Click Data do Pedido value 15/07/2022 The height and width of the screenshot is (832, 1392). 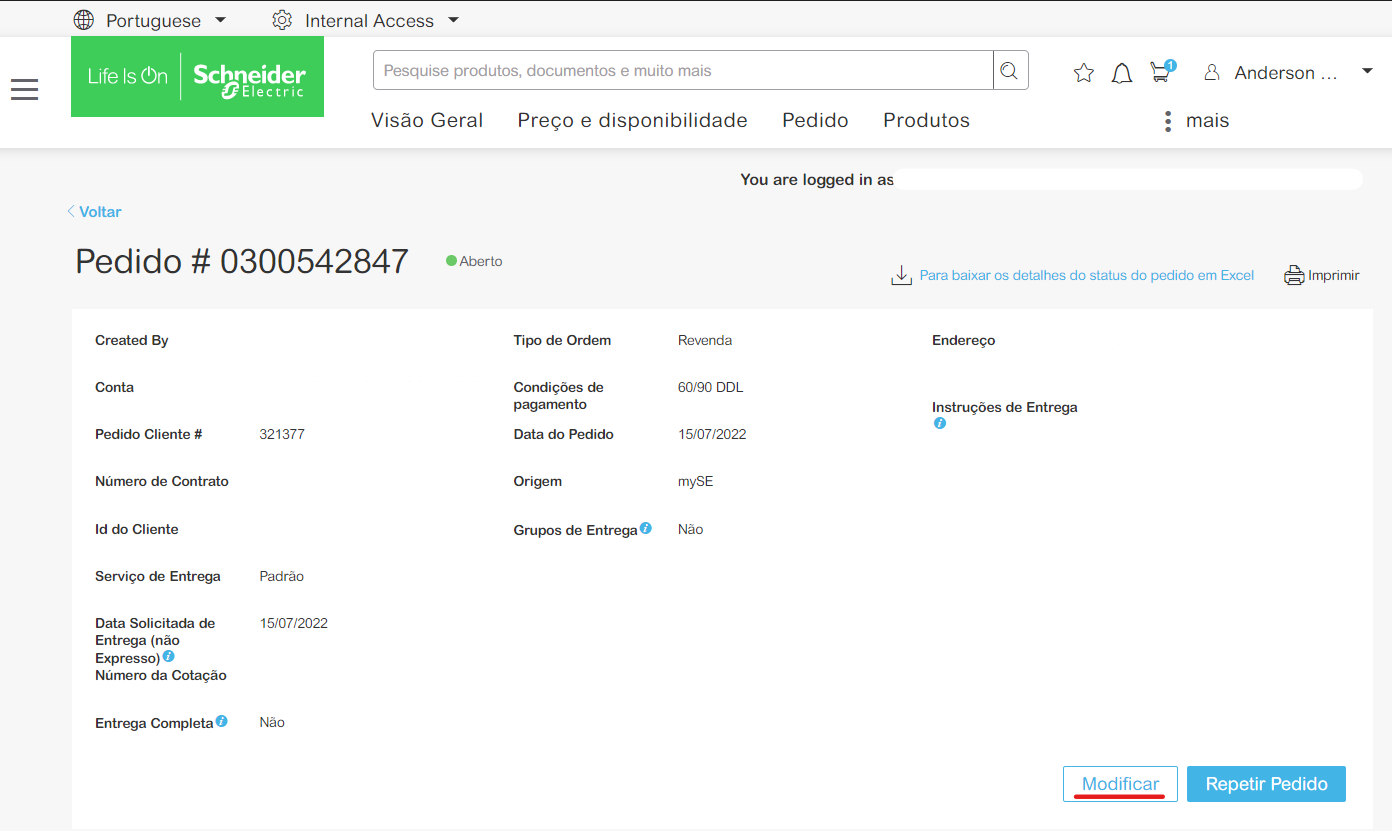(712, 434)
